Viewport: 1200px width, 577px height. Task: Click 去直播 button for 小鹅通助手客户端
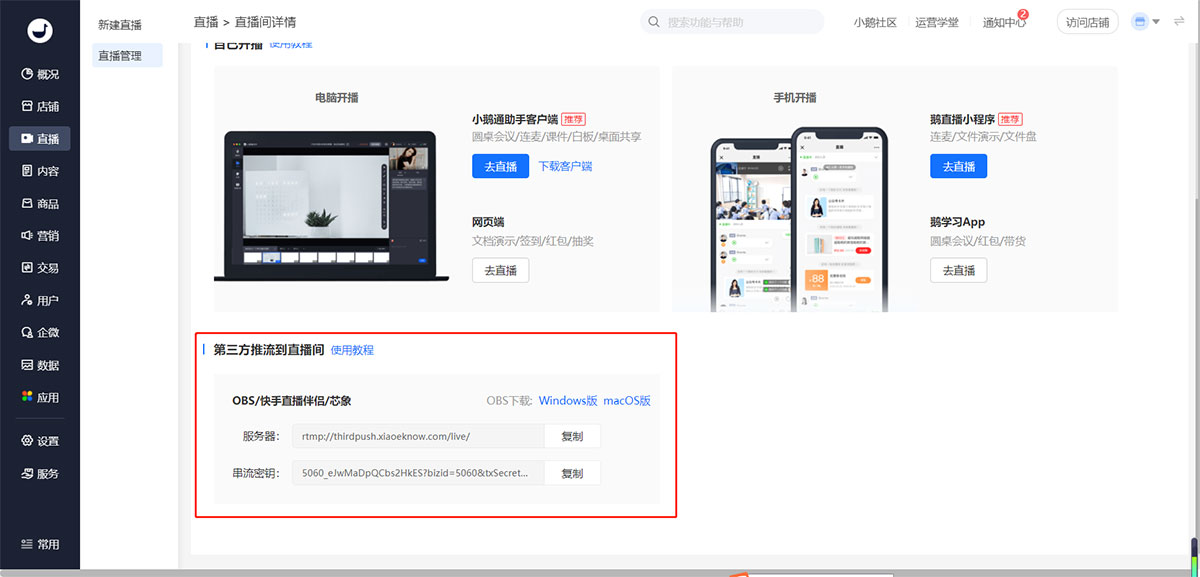500,167
